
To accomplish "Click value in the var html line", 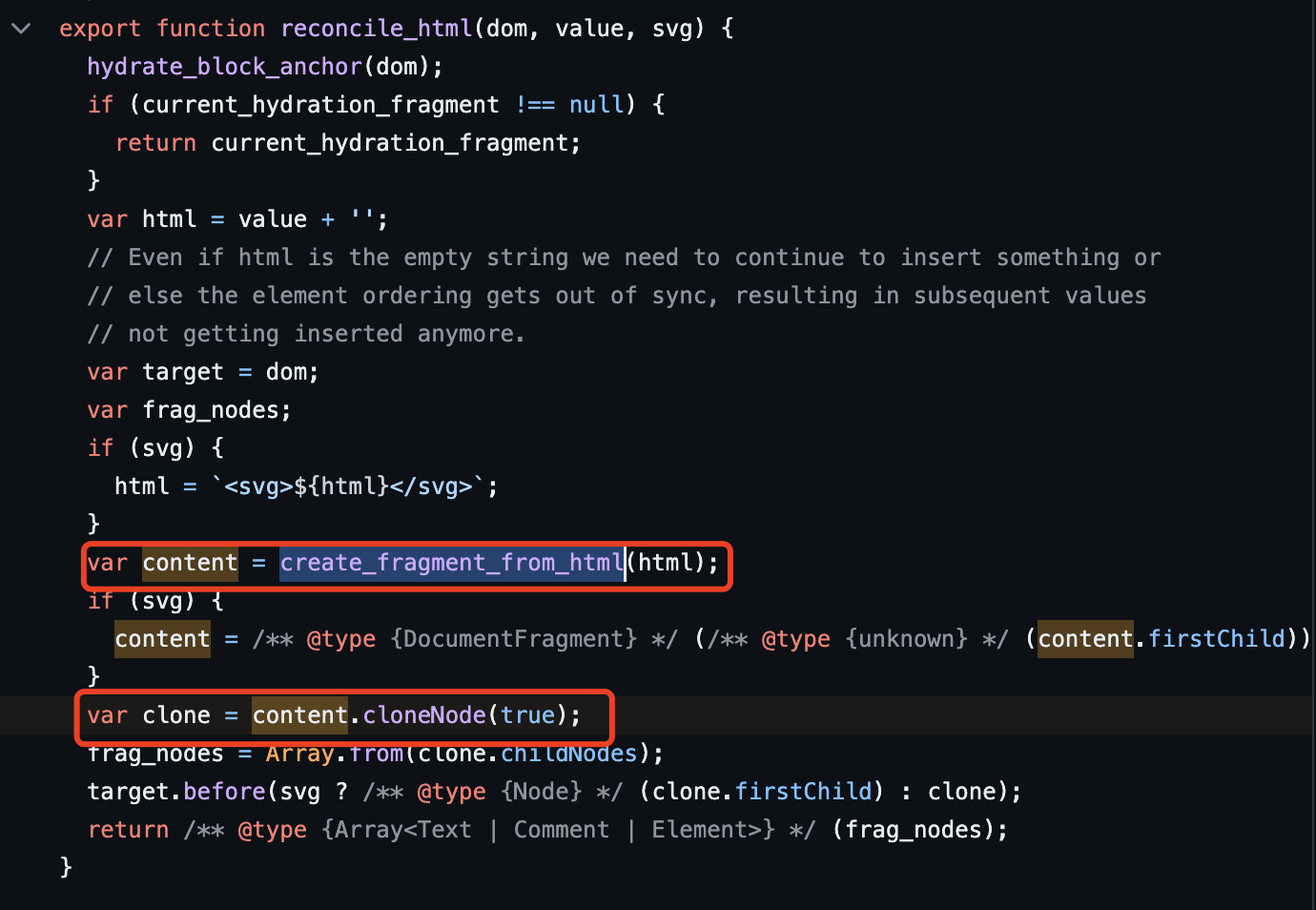I will 272,219.
